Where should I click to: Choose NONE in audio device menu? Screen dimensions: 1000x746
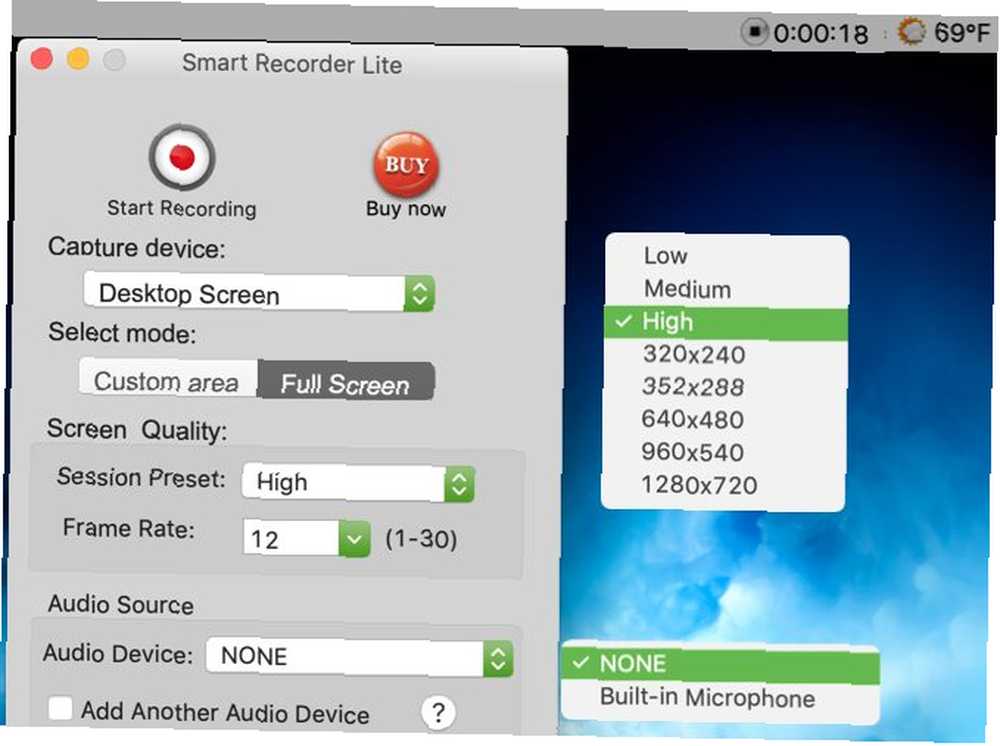coord(721,664)
